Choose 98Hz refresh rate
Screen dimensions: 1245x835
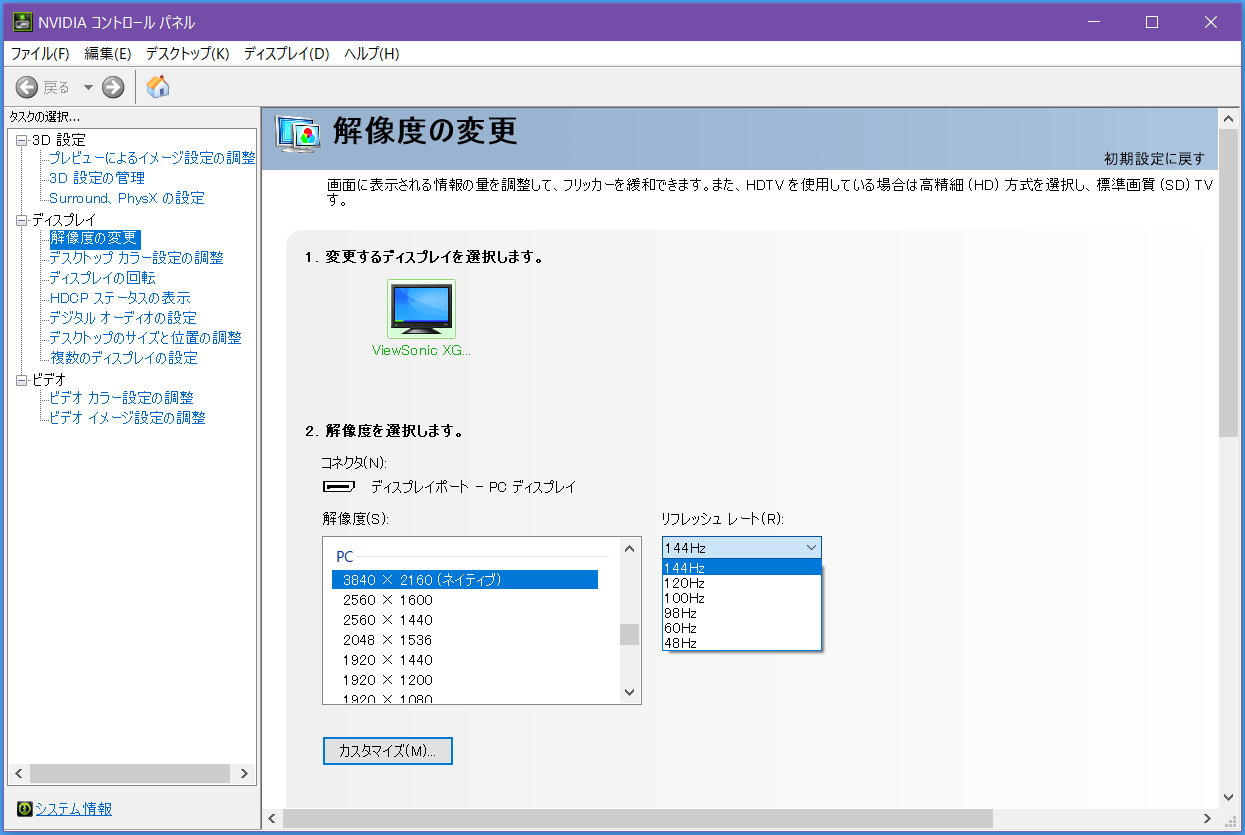click(x=741, y=613)
